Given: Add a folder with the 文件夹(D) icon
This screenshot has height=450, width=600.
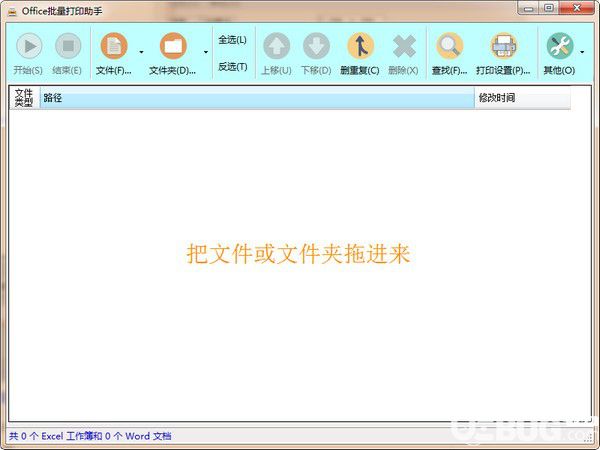Looking at the screenshot, I should coord(173,46).
